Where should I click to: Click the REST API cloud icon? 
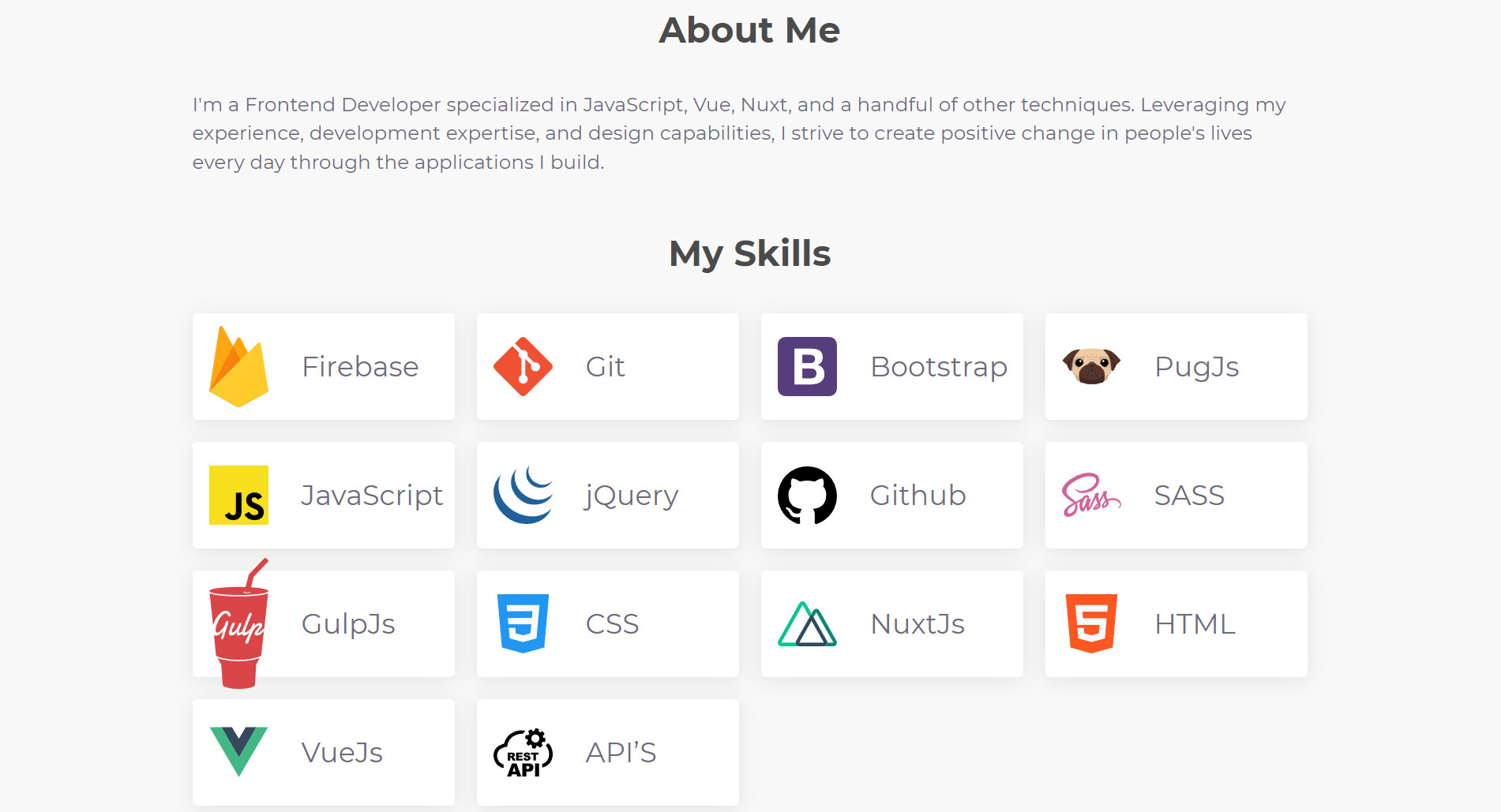click(x=523, y=753)
